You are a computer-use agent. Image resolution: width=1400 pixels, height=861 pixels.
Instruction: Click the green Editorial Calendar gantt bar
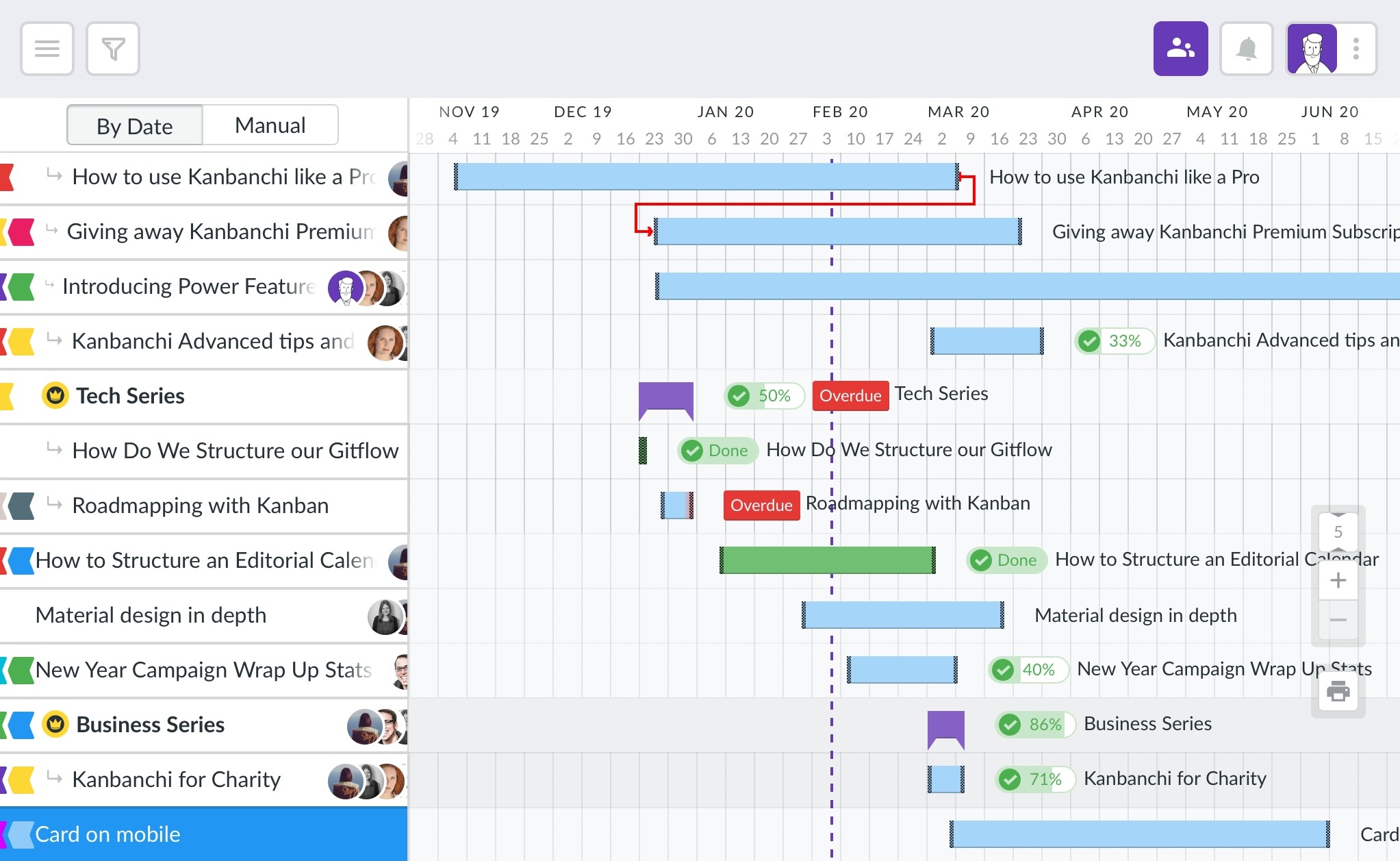828,560
